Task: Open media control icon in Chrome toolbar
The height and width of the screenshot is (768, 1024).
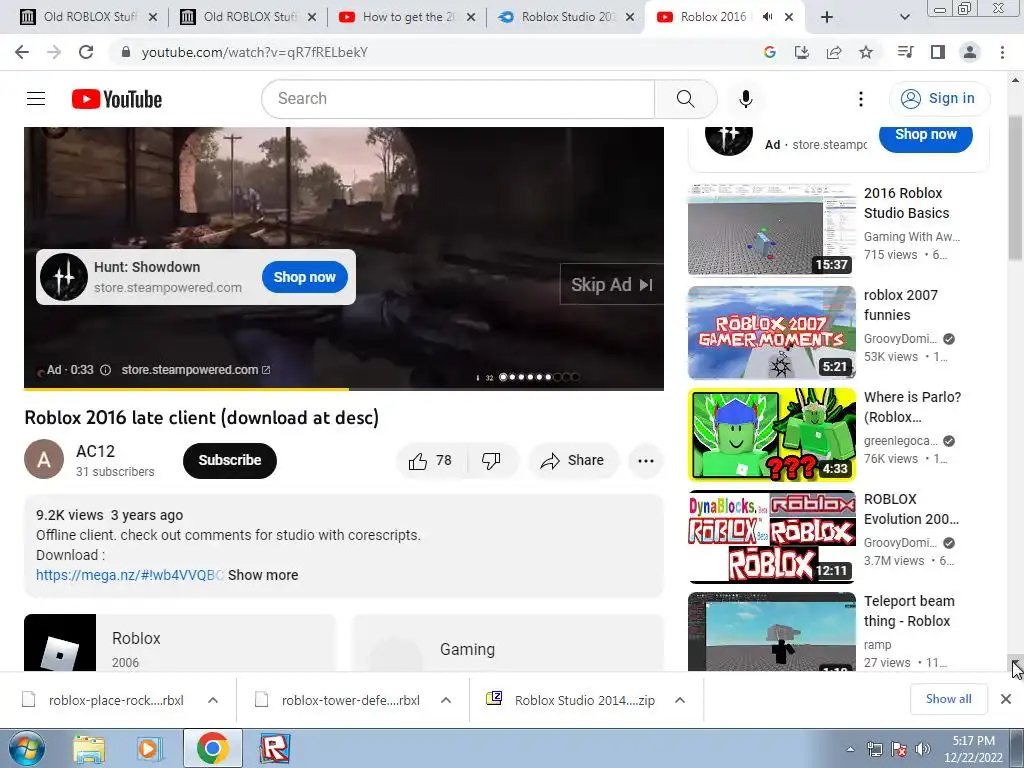Action: (x=906, y=52)
